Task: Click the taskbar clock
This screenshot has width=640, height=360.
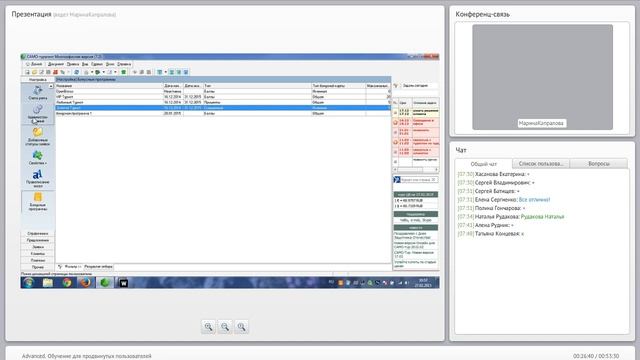Action: point(423,282)
